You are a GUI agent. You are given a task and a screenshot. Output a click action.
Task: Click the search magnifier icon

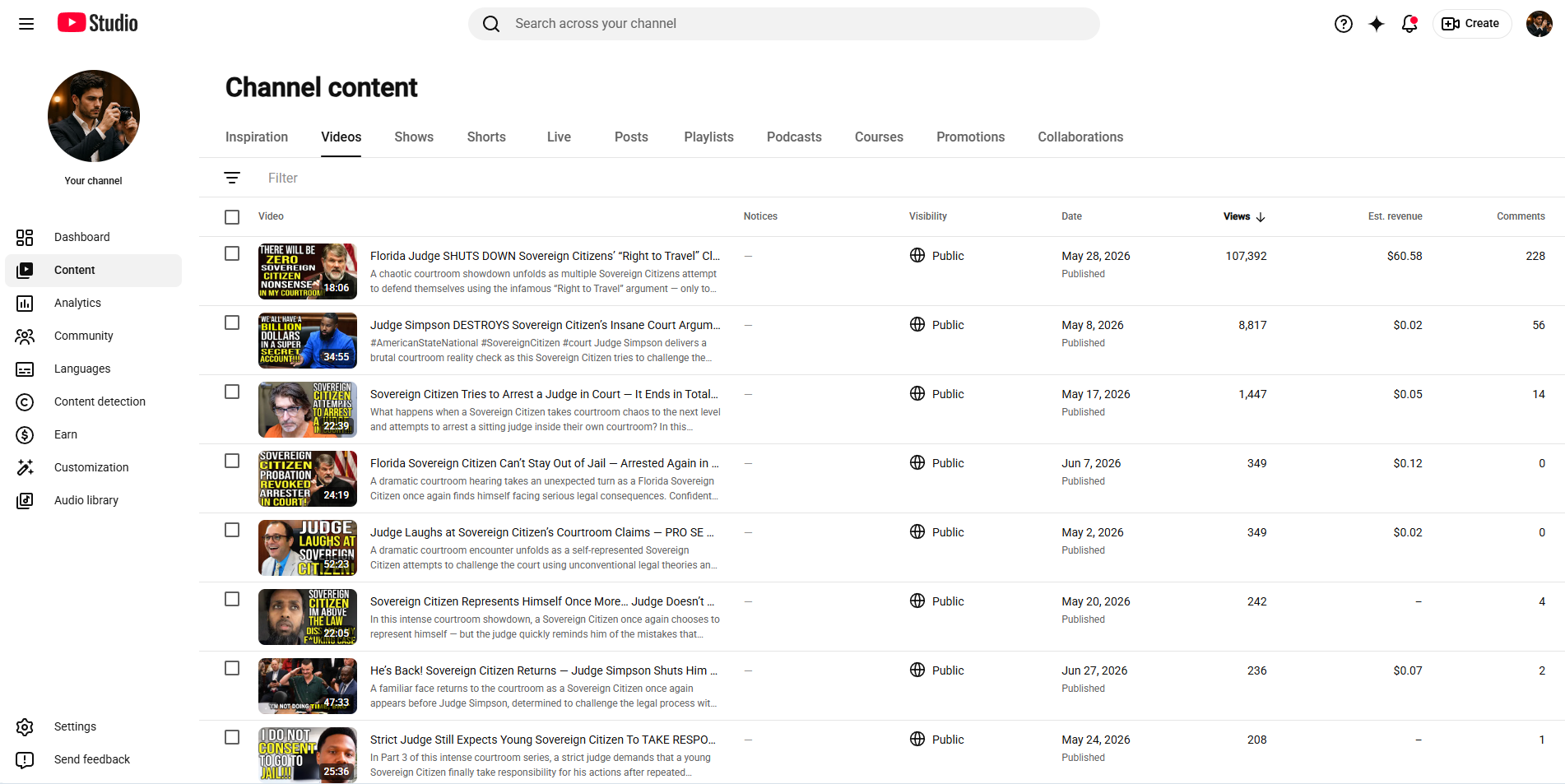pyautogui.click(x=491, y=24)
